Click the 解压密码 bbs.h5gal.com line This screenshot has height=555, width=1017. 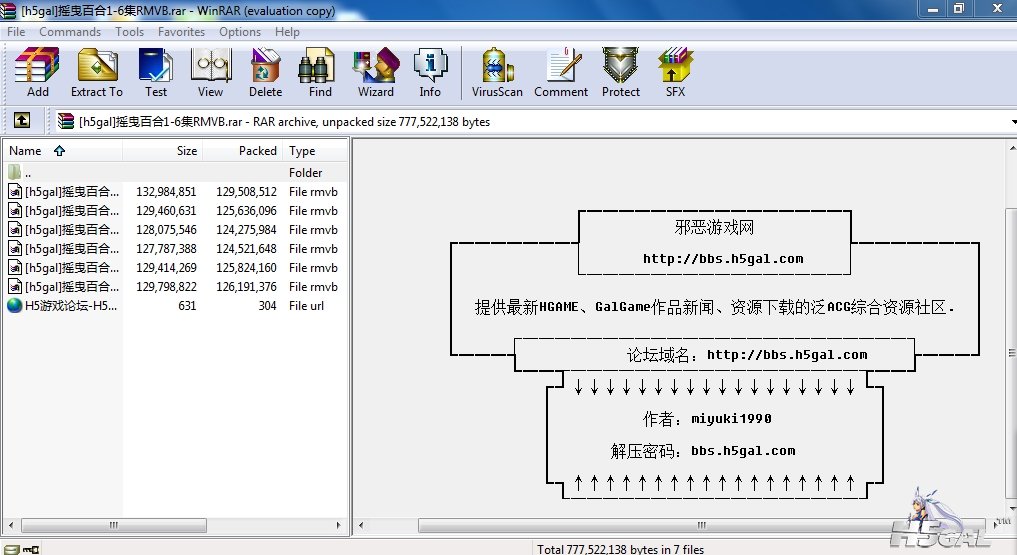pos(702,451)
